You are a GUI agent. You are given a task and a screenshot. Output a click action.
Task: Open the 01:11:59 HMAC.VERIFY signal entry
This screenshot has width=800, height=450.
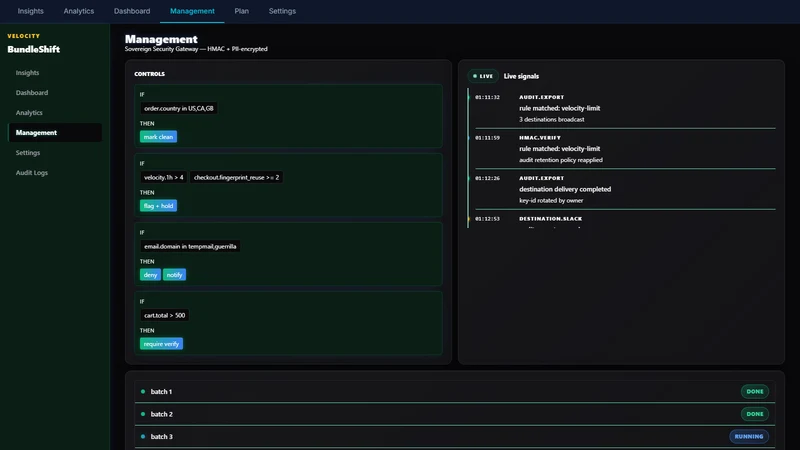pos(625,148)
